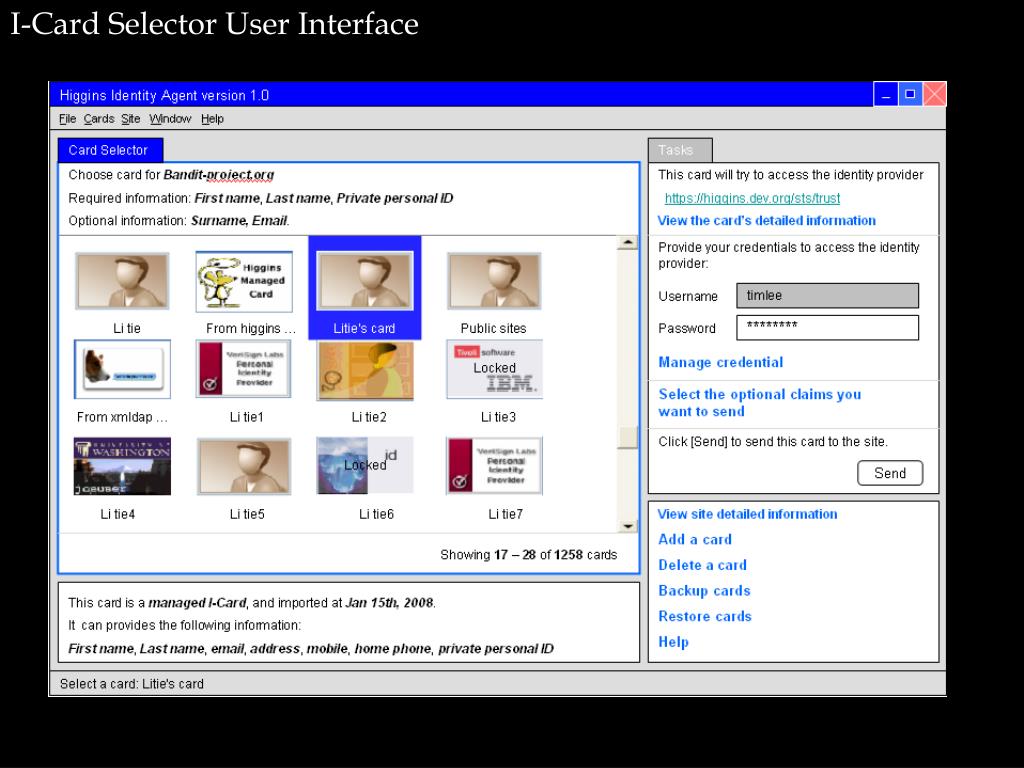The image size is (1024, 768).
Task: Click the card list scroll up arrow
Action: click(628, 242)
